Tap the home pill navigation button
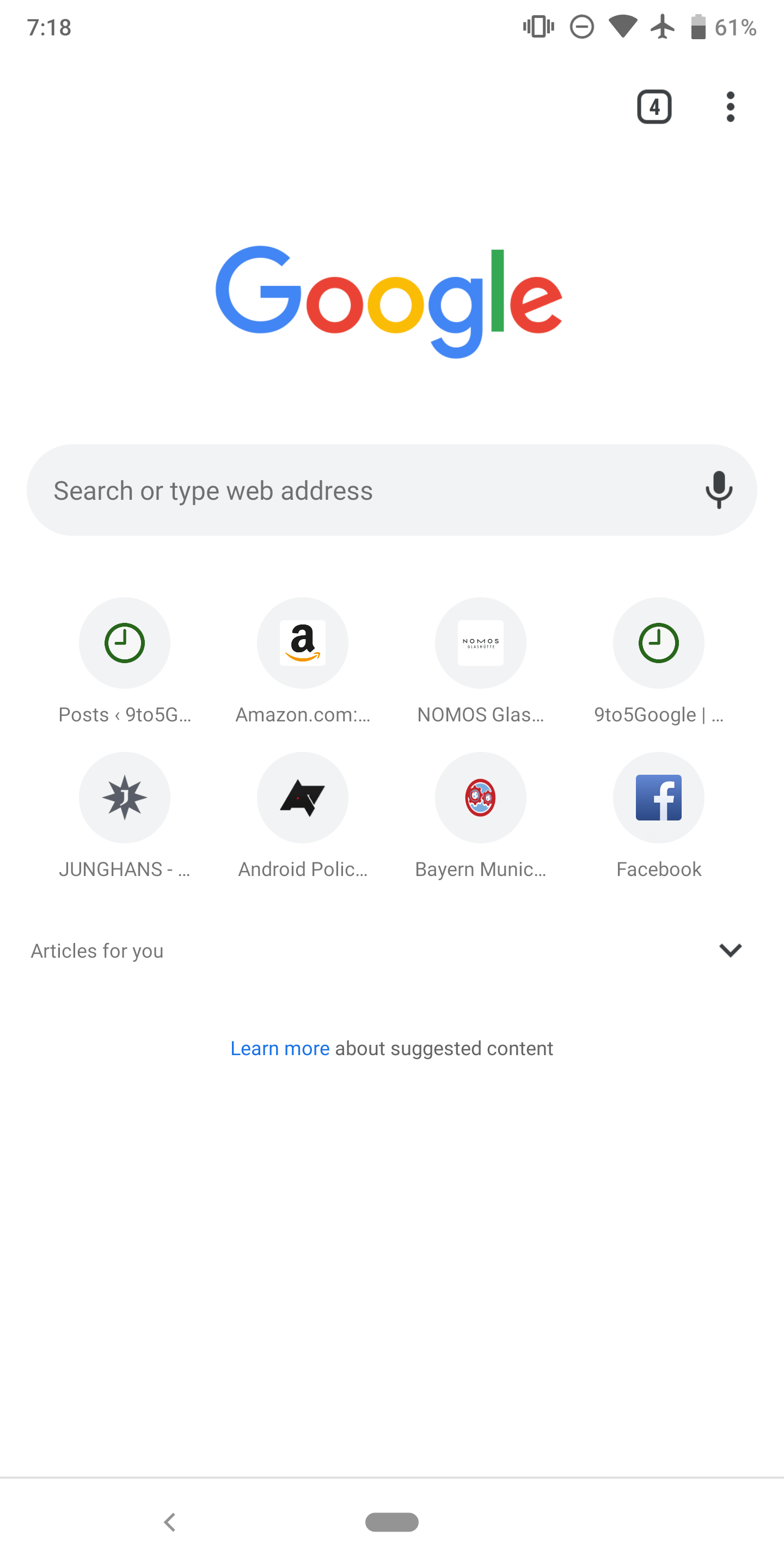 [392, 1522]
